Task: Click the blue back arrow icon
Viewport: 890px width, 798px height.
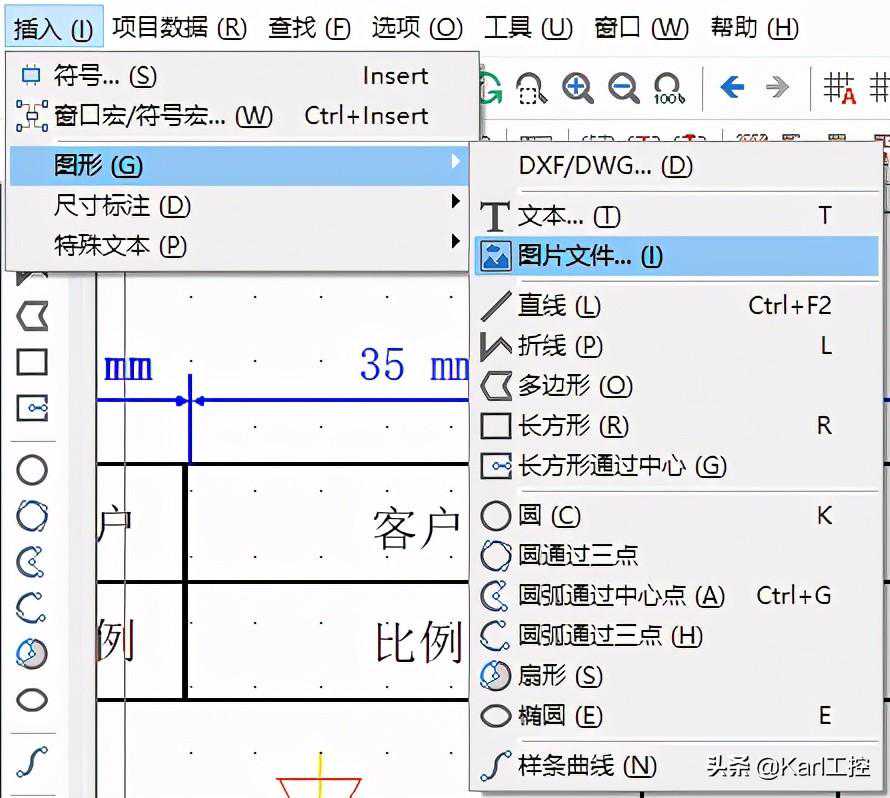Action: pos(732,88)
